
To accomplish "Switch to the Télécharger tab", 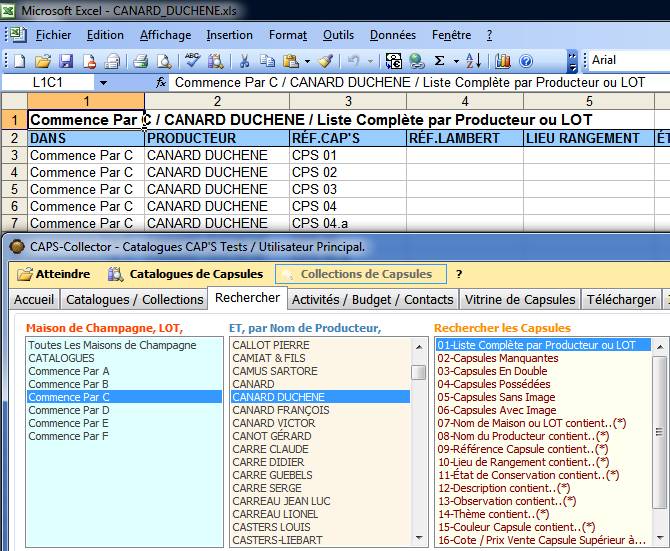I will pos(621,299).
